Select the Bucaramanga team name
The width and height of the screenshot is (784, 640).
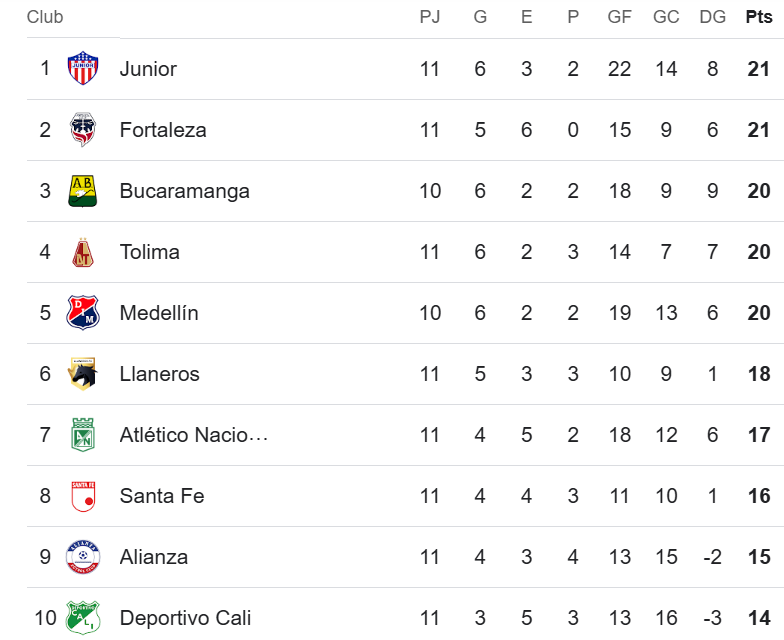[184, 191]
